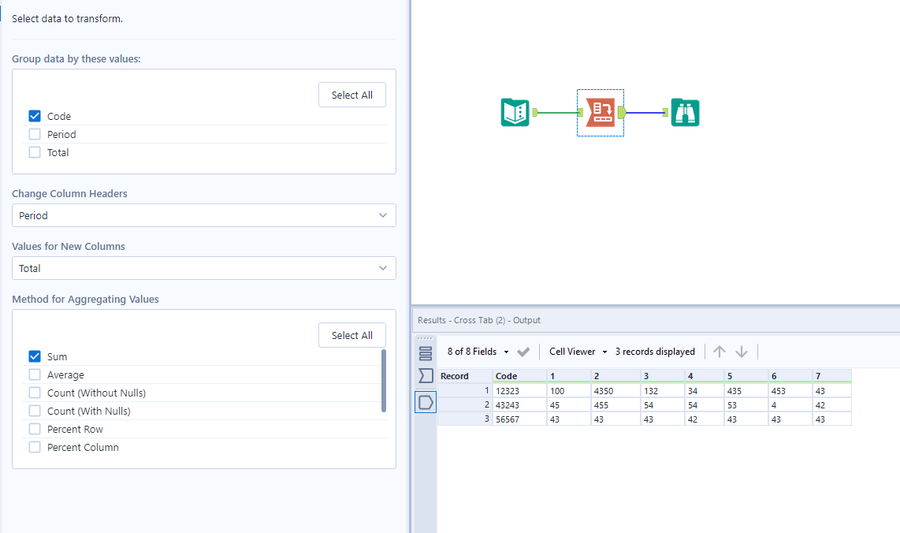Click column header 1 in results
Image resolution: width=900 pixels, height=533 pixels.
[x=569, y=376]
